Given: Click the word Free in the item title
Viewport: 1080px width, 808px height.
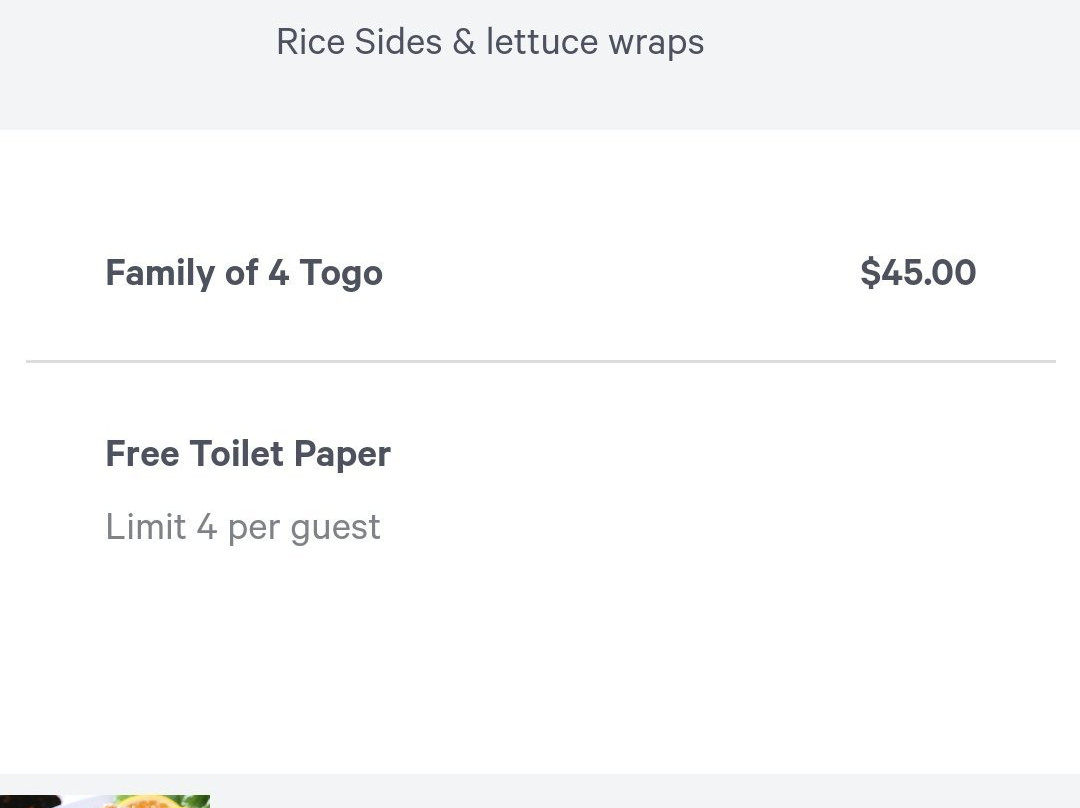Looking at the screenshot, I should pos(142,454).
